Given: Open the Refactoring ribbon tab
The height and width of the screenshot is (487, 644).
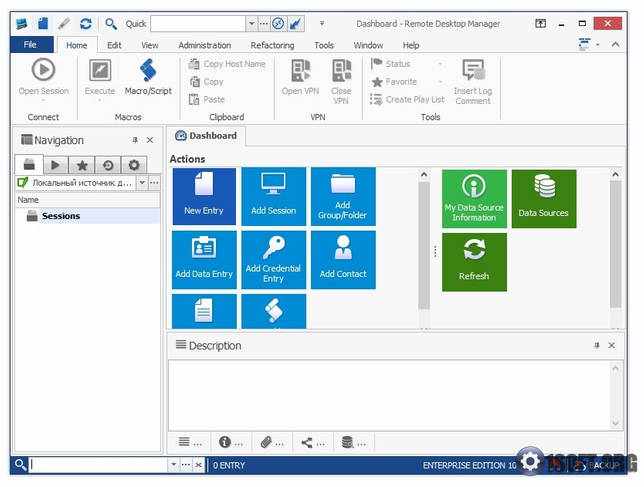Looking at the screenshot, I should 272,45.
